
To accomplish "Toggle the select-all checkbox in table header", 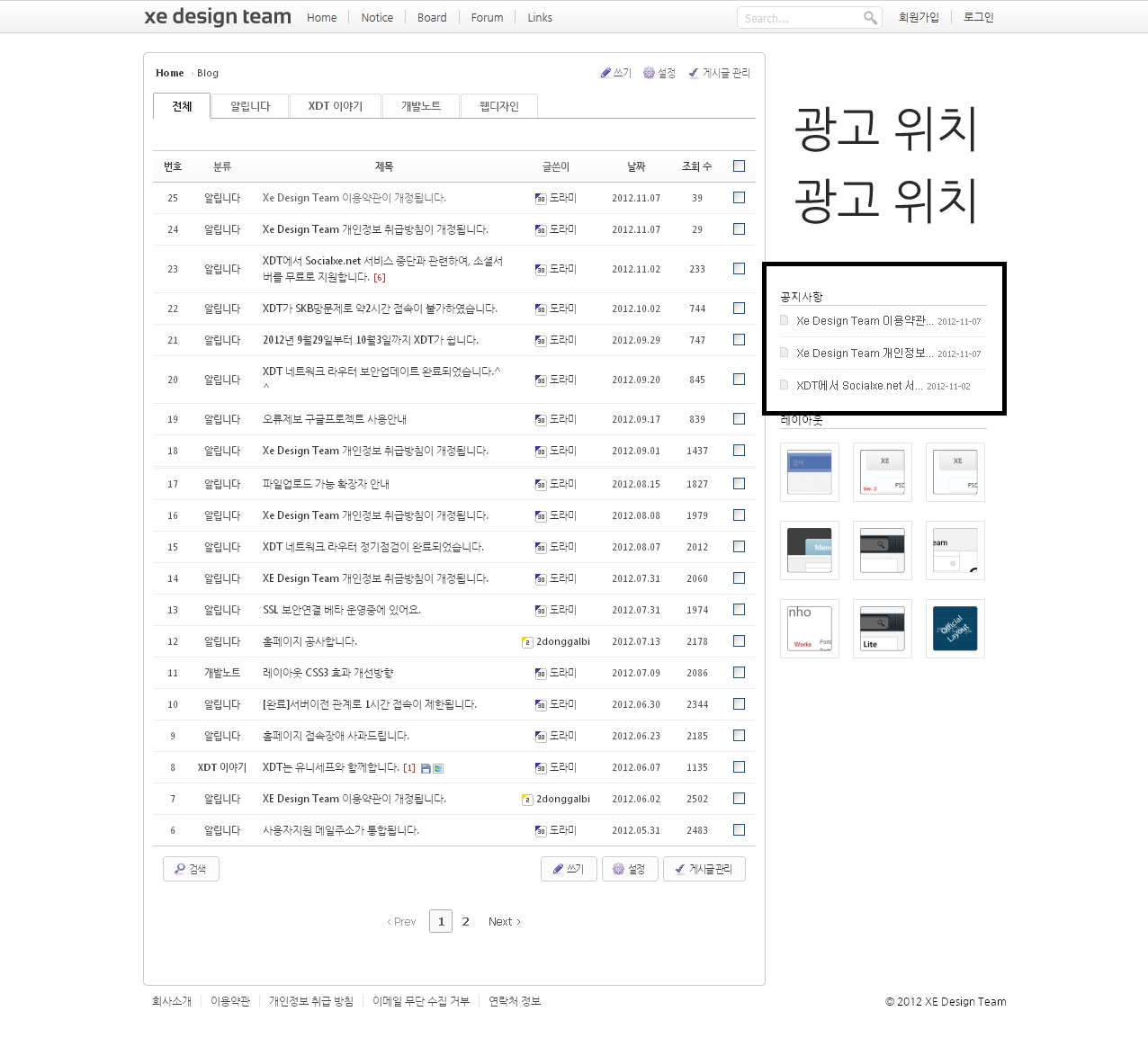I will click(739, 166).
